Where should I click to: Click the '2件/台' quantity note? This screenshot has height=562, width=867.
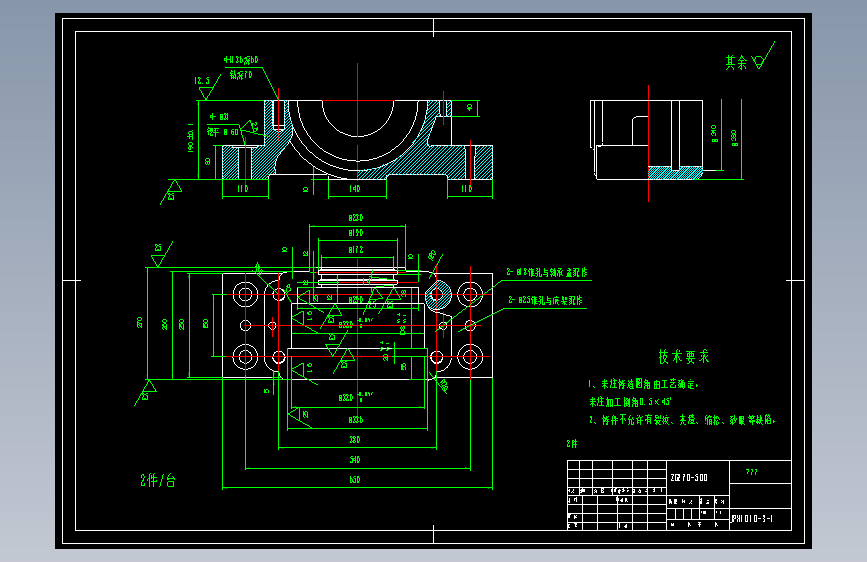(158, 480)
